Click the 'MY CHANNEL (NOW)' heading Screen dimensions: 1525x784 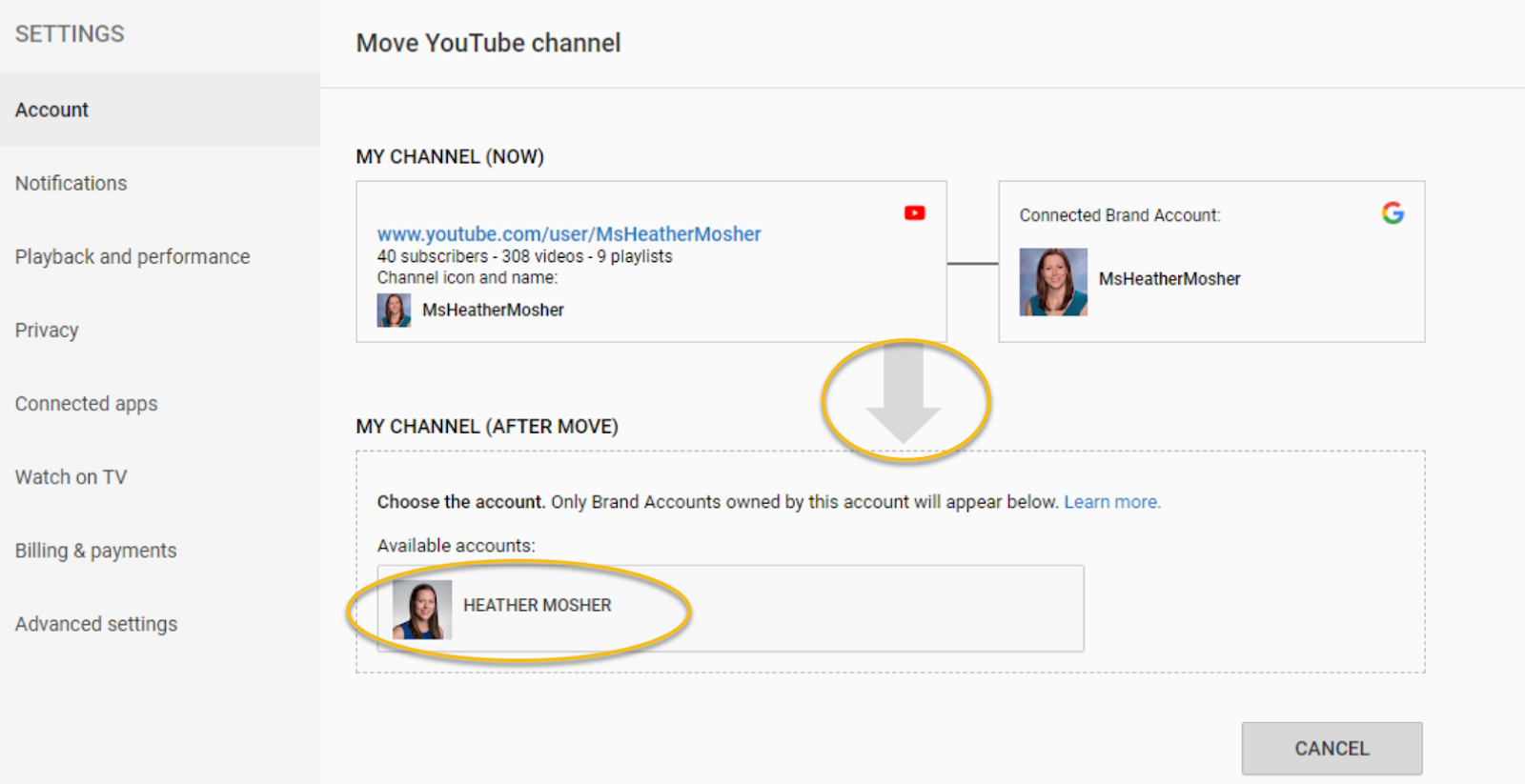pos(450,156)
